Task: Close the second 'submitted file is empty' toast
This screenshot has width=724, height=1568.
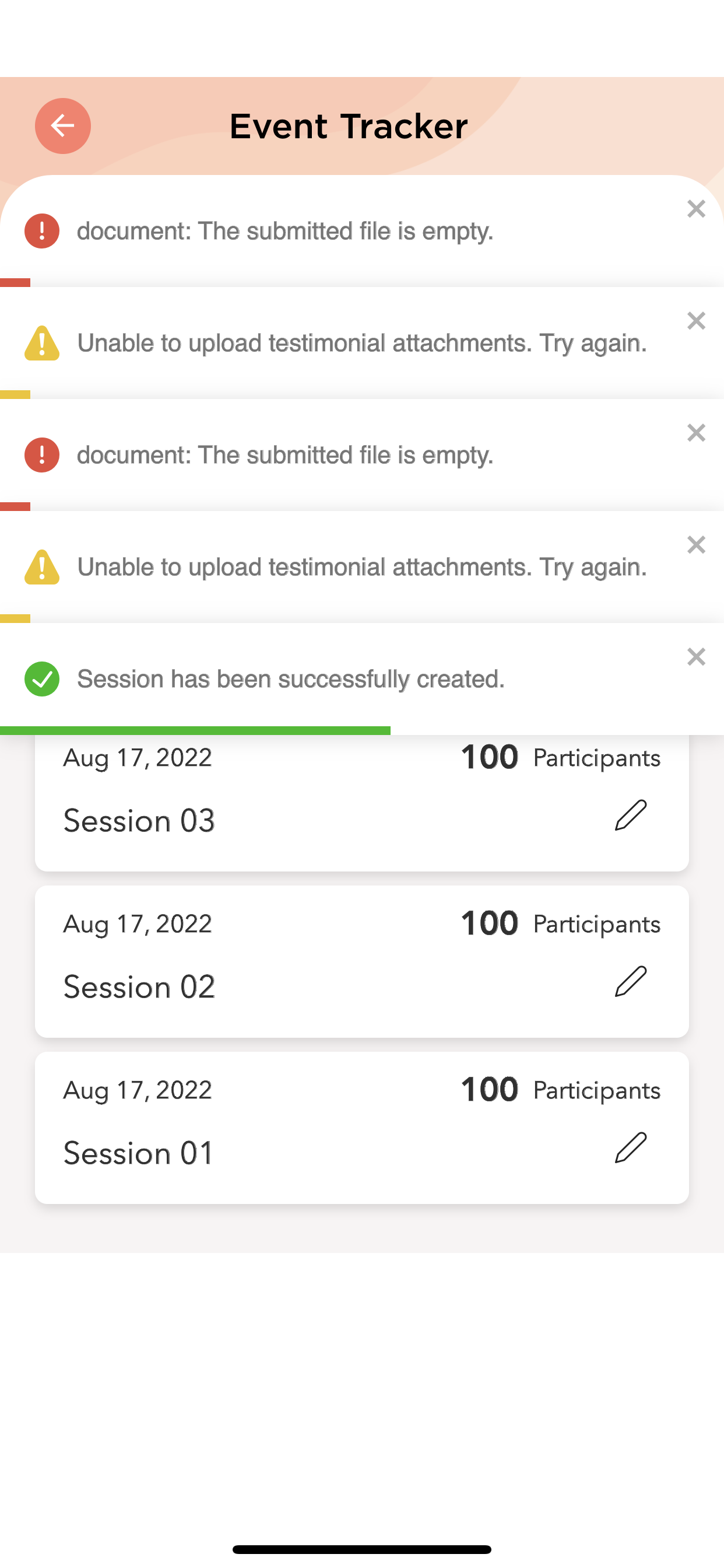Action: (696, 433)
